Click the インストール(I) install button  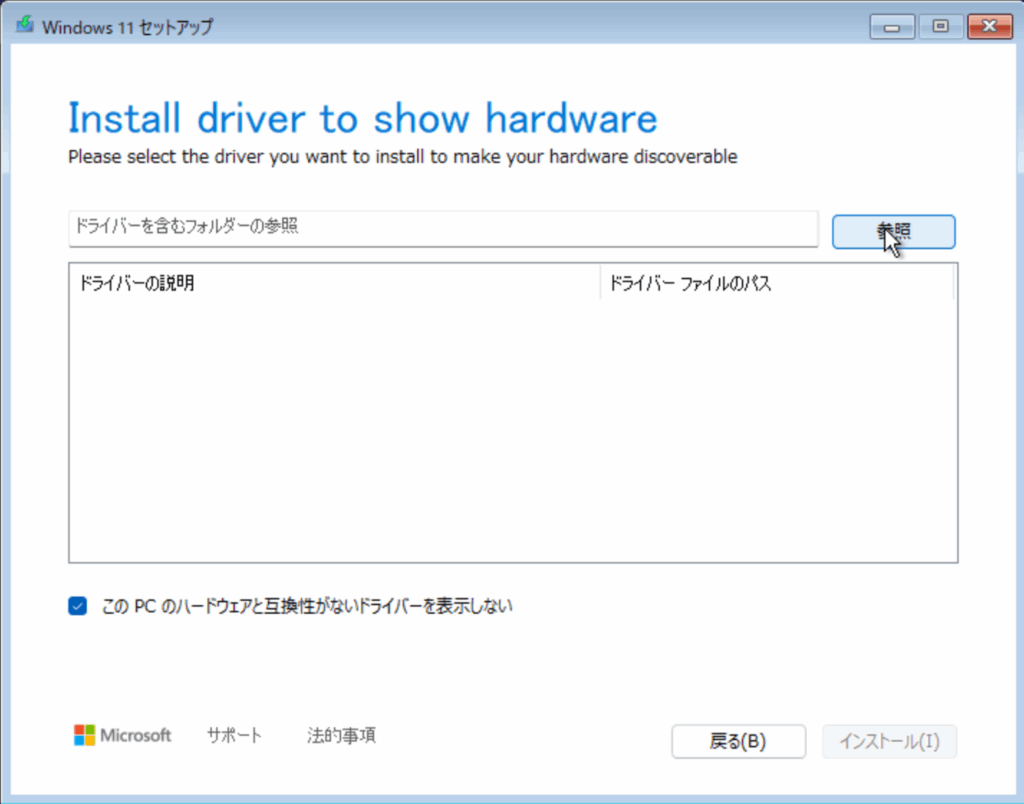tap(889, 741)
